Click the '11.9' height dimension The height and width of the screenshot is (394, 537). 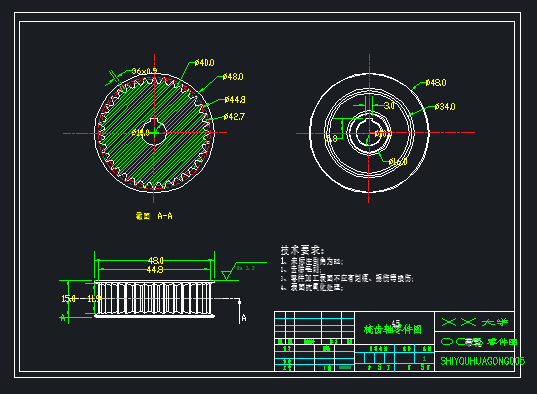pos(94,299)
